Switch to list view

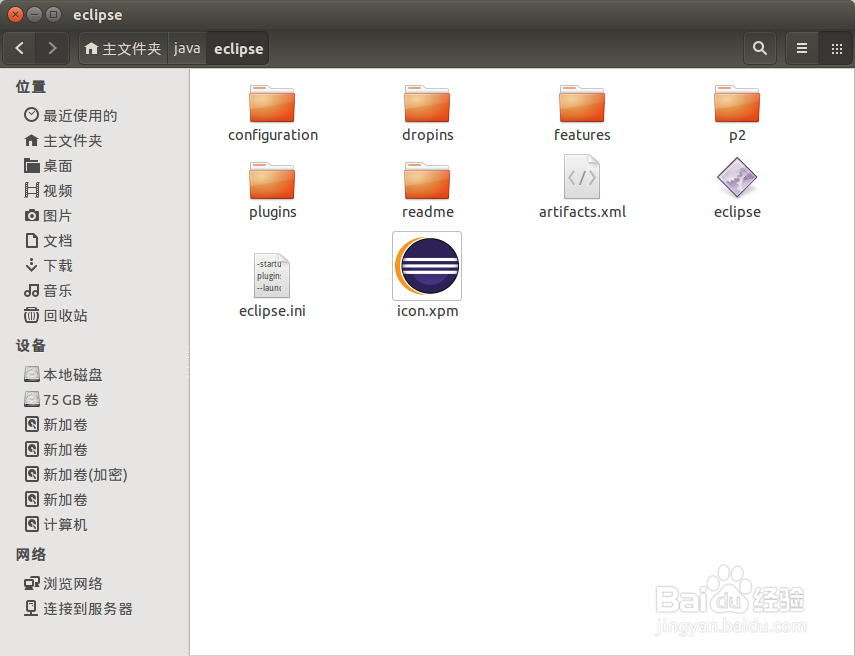[x=802, y=49]
